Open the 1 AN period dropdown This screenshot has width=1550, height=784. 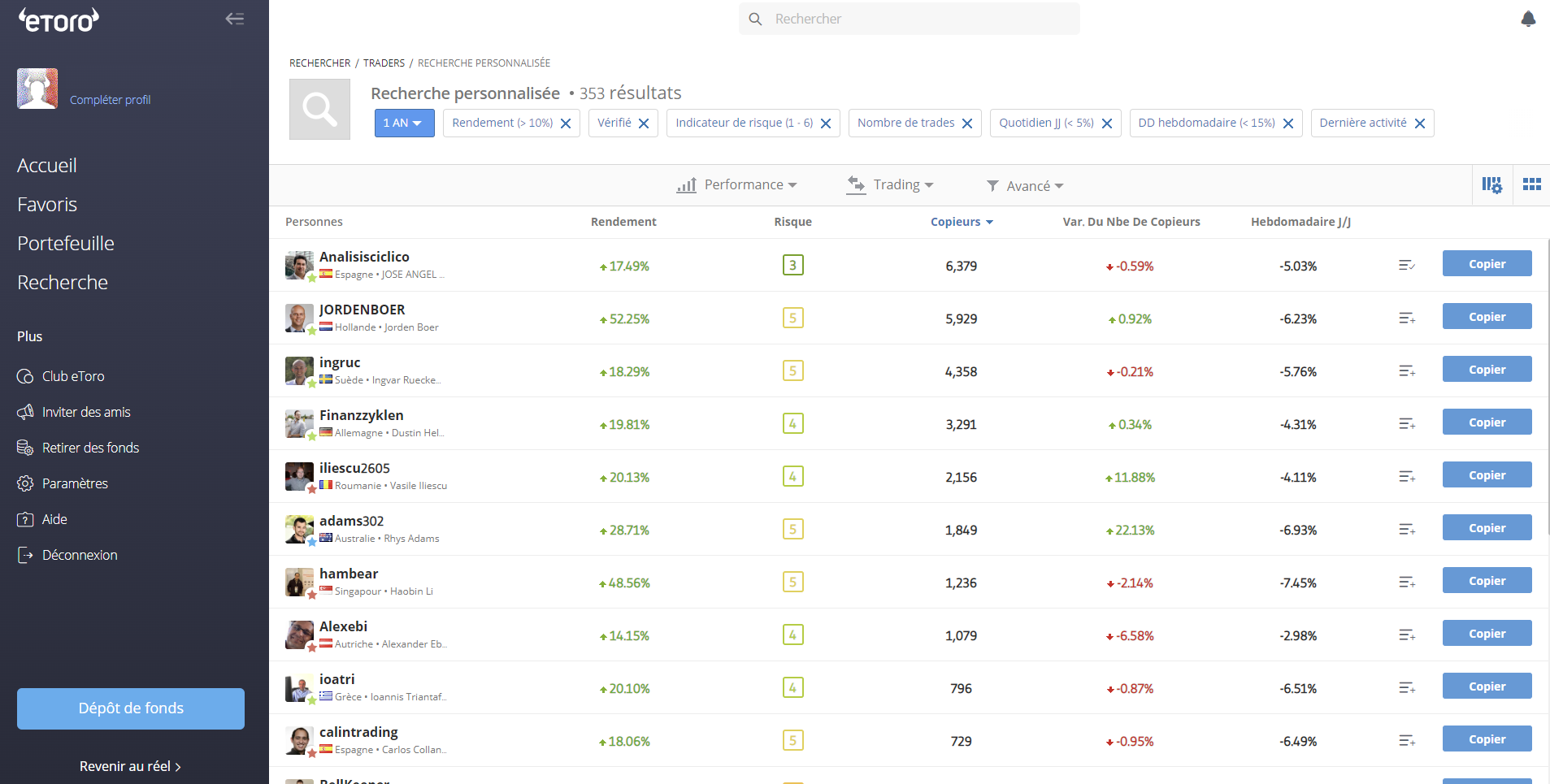tap(404, 123)
